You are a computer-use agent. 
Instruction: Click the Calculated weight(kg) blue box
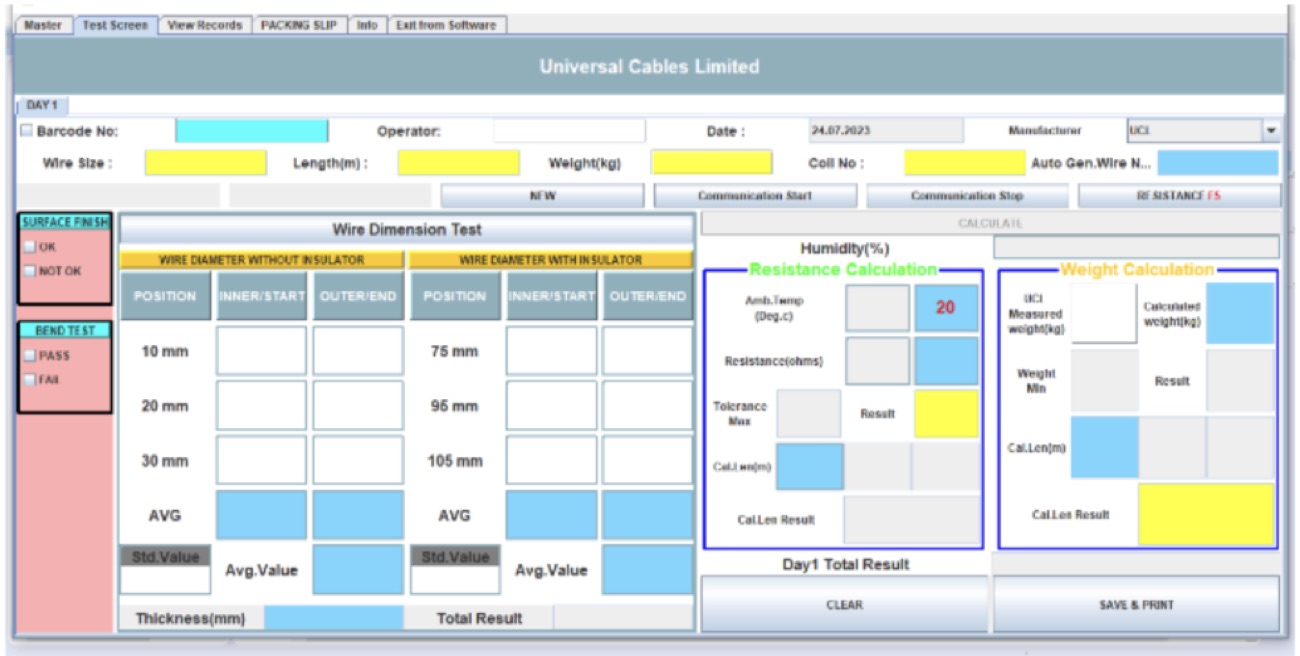tap(1240, 313)
